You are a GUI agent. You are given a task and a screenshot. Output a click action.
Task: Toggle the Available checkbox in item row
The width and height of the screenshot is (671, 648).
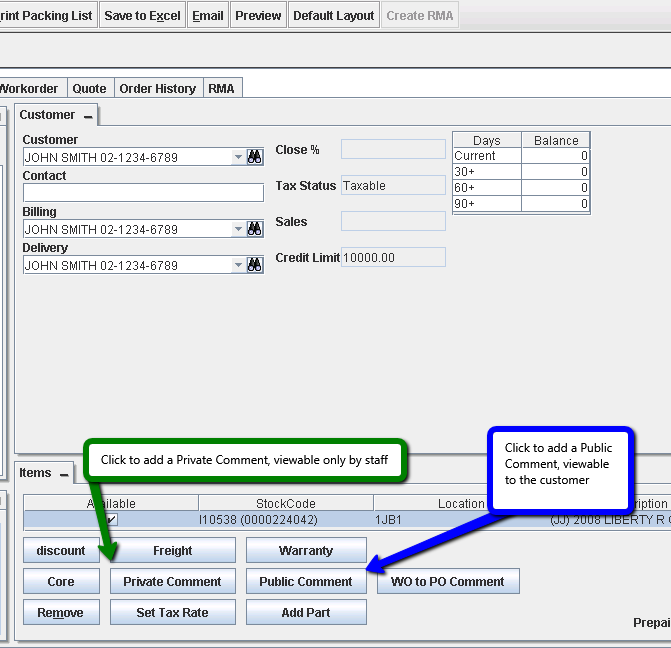(x=112, y=520)
